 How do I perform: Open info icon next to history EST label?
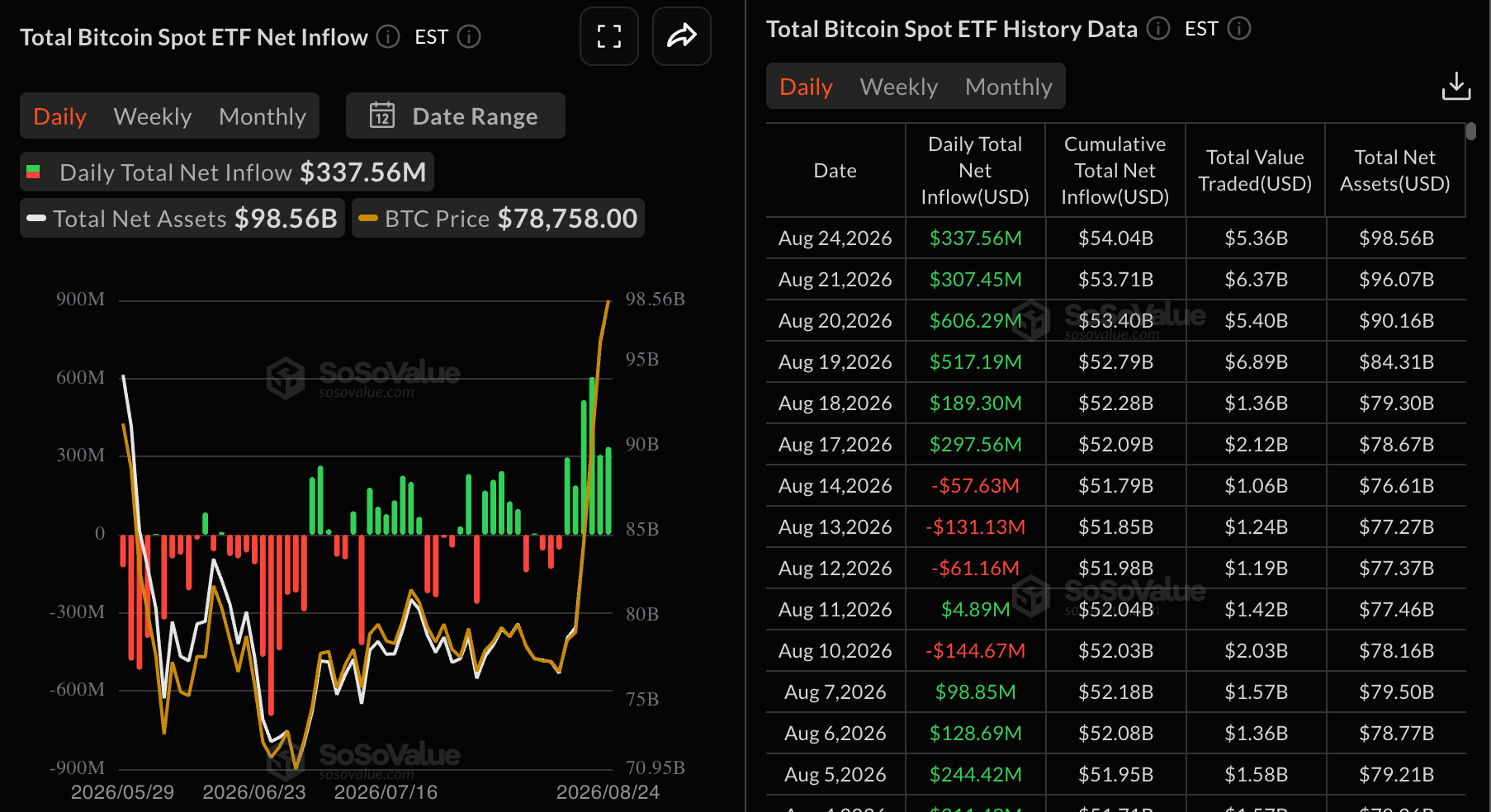tap(1239, 29)
